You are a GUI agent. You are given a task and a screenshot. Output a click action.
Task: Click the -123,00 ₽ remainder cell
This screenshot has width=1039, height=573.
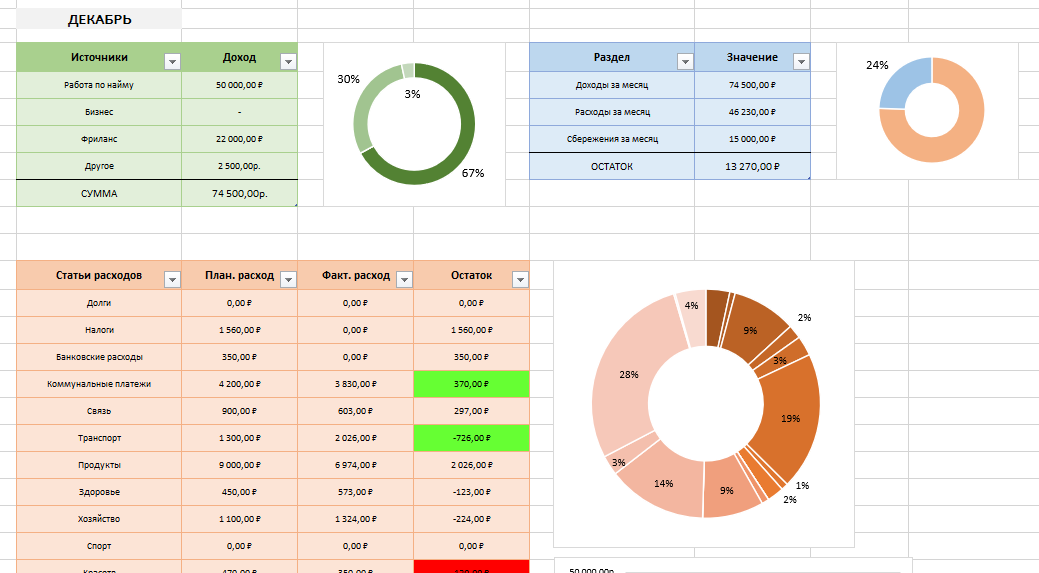coord(472,492)
